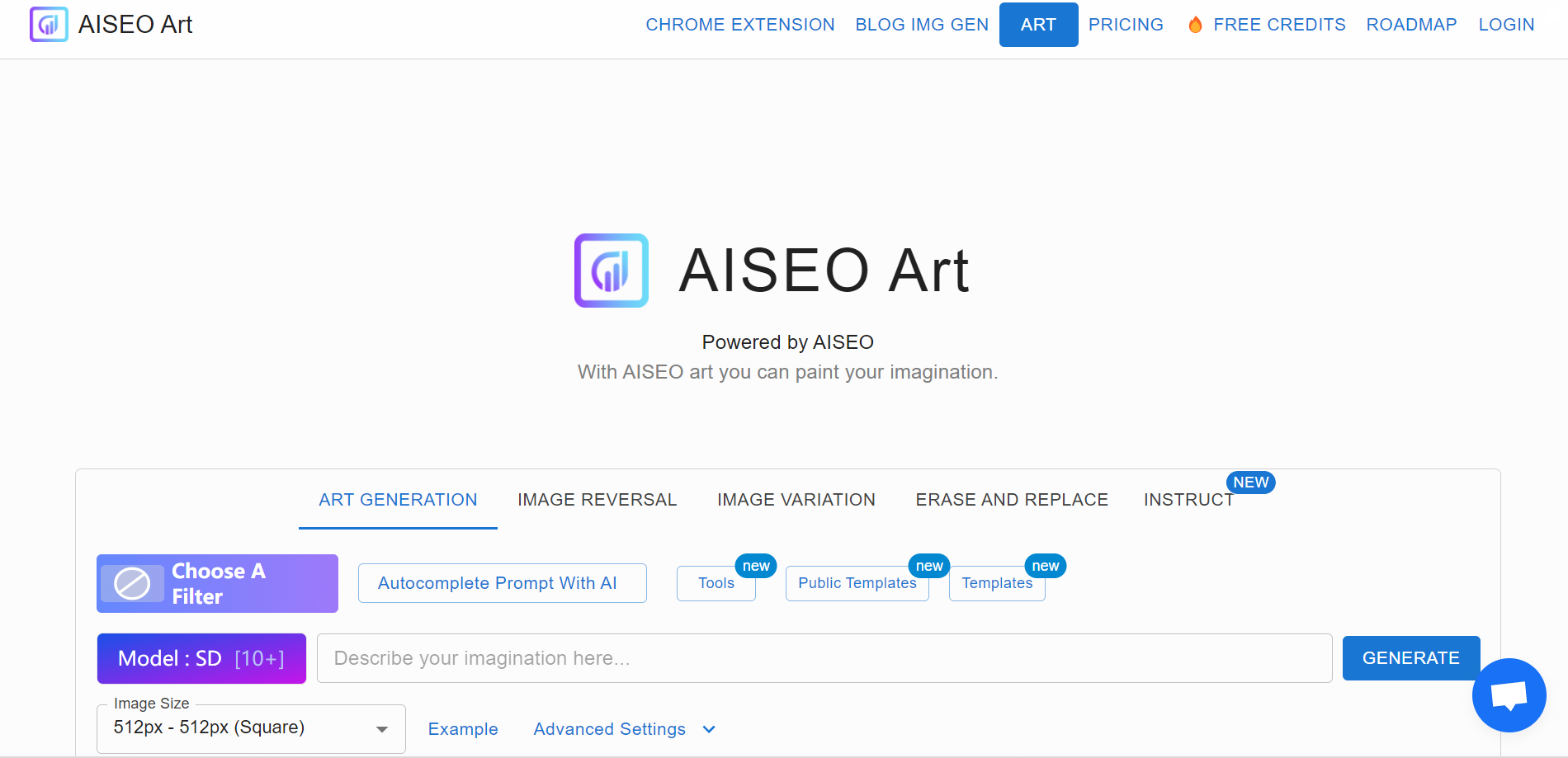Screen dimensions: 1568x758
Task: Click the NEW badge on Instruct
Action: coord(1250,483)
